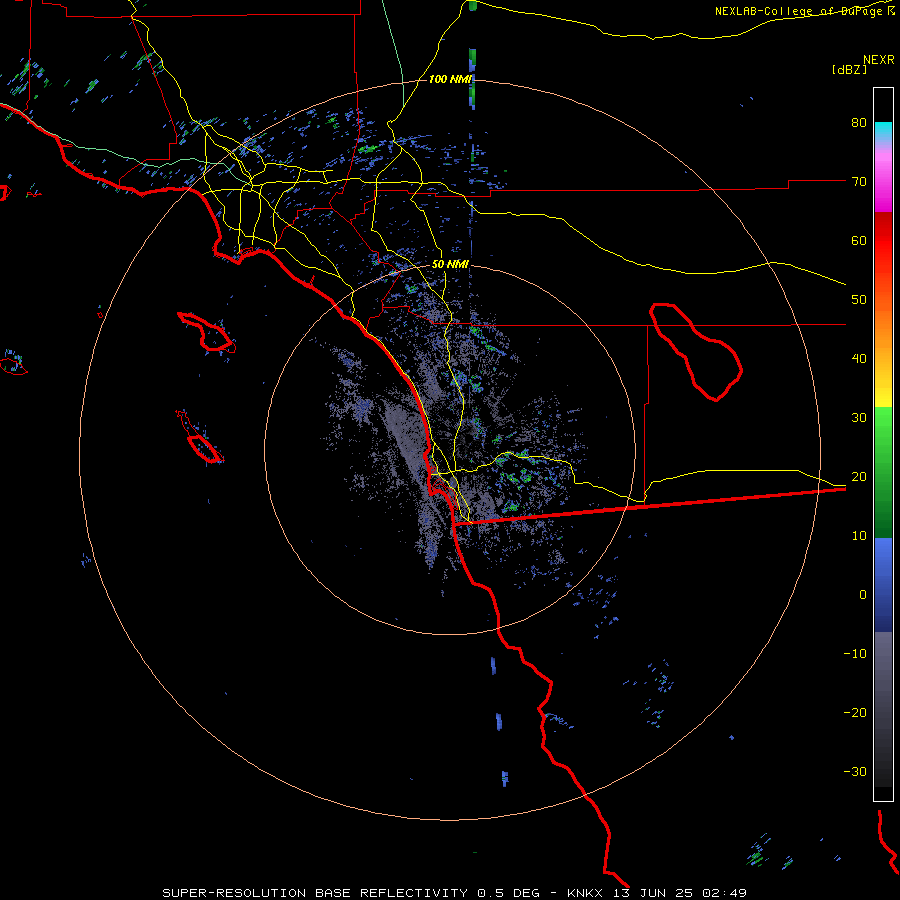Viewport: 900px width, 900px height.
Task: Click the 80 dBZ scale value
Action: [x=859, y=123]
